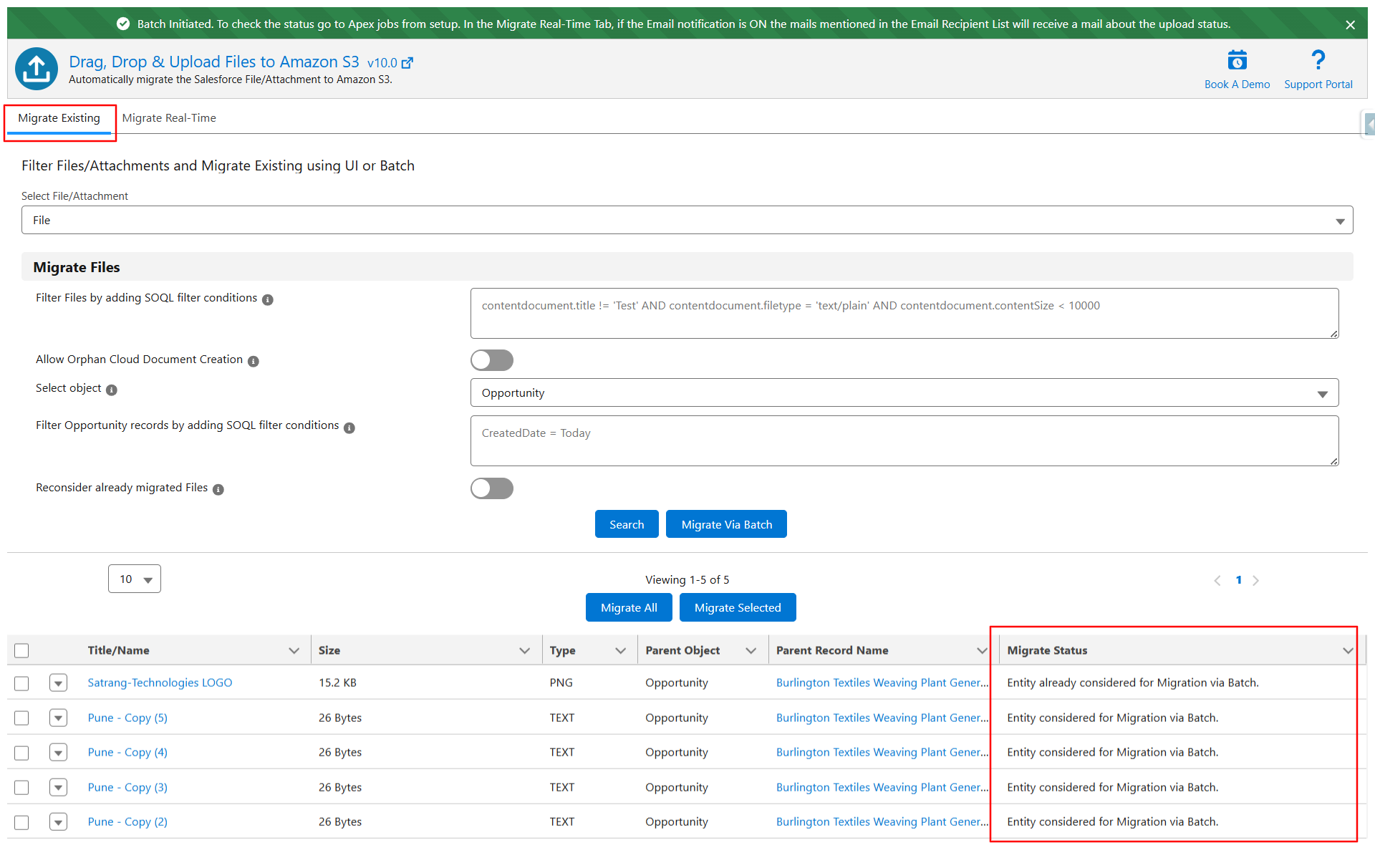
Task: Click in the CreatedDate = Today filter textbox
Action: [x=904, y=441]
